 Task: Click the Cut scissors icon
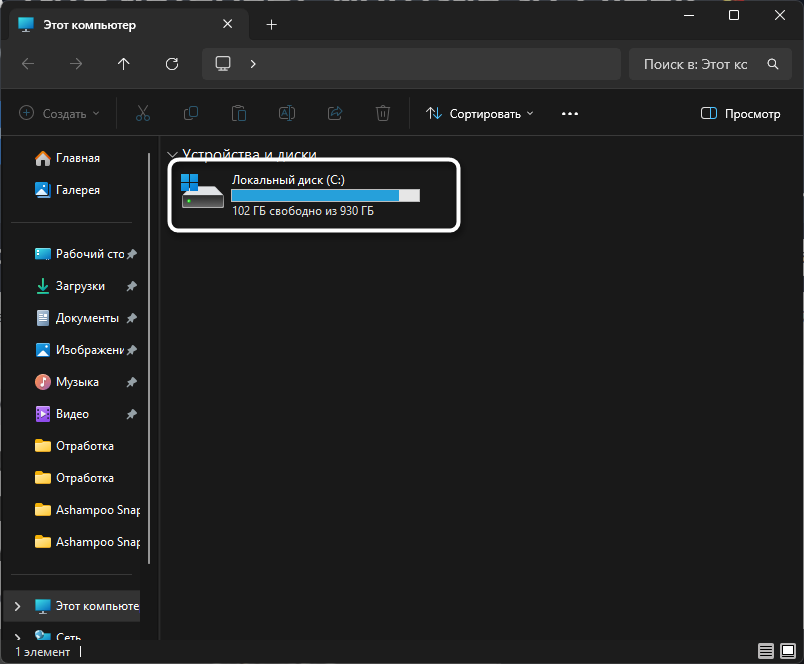143,114
